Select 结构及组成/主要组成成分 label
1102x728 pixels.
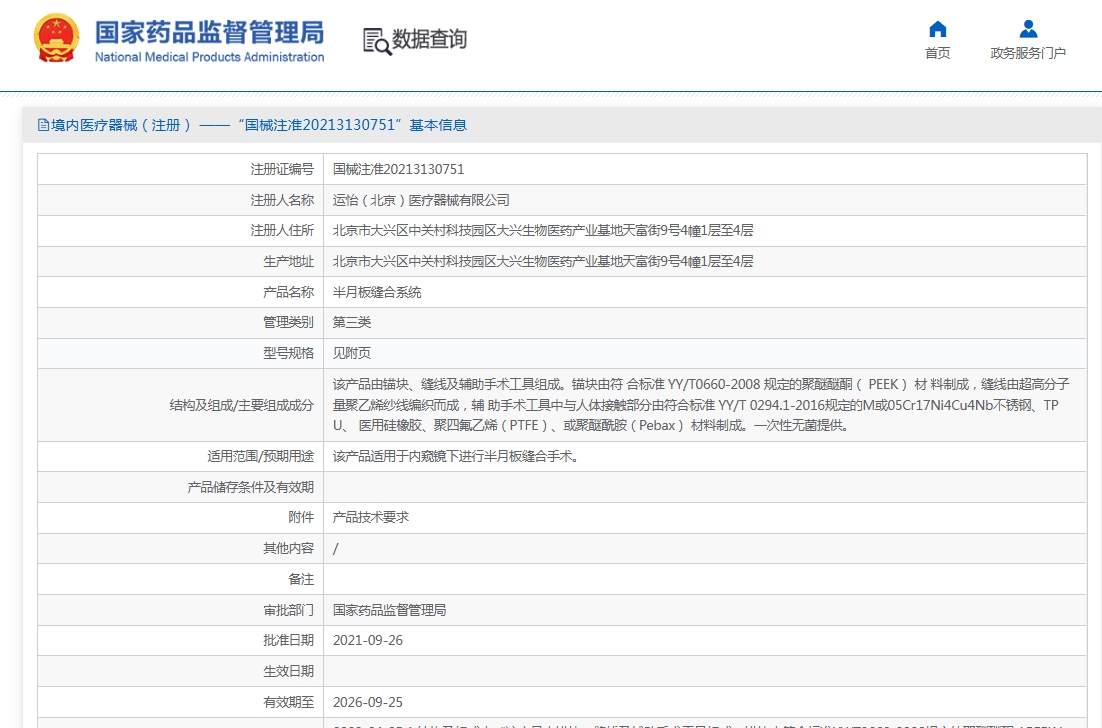tap(242, 405)
